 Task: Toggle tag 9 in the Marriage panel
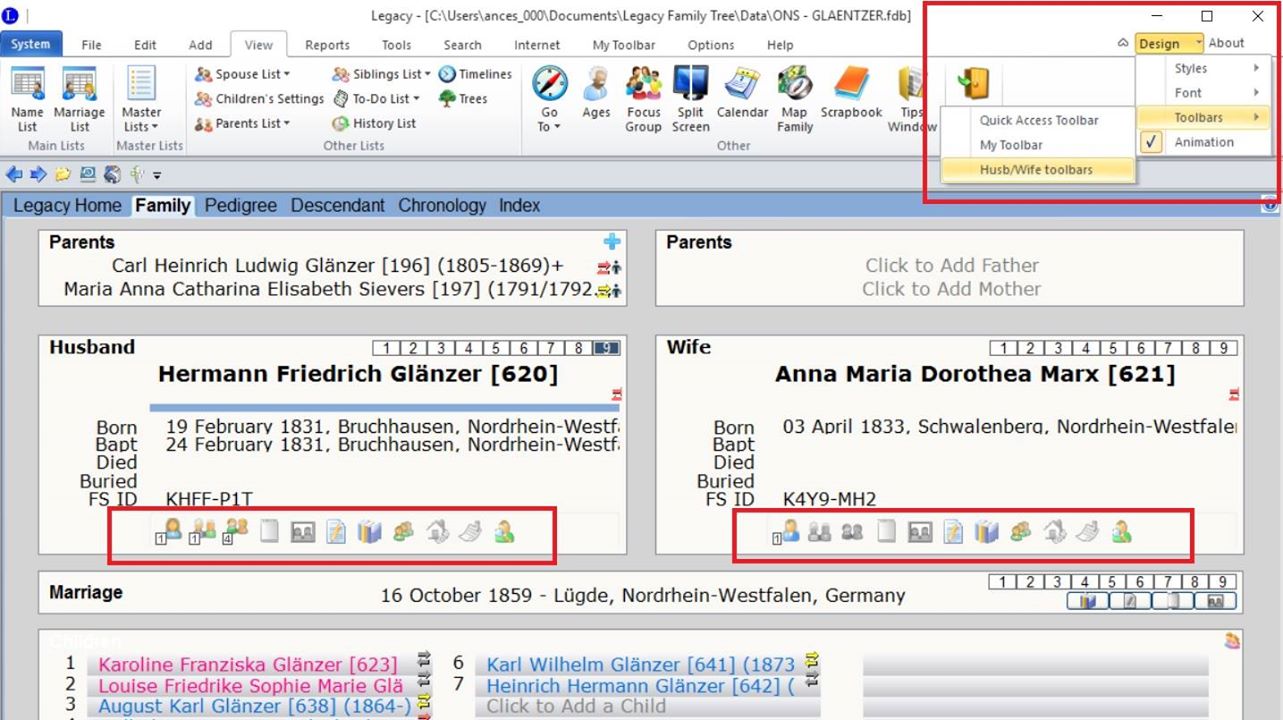click(x=1224, y=581)
